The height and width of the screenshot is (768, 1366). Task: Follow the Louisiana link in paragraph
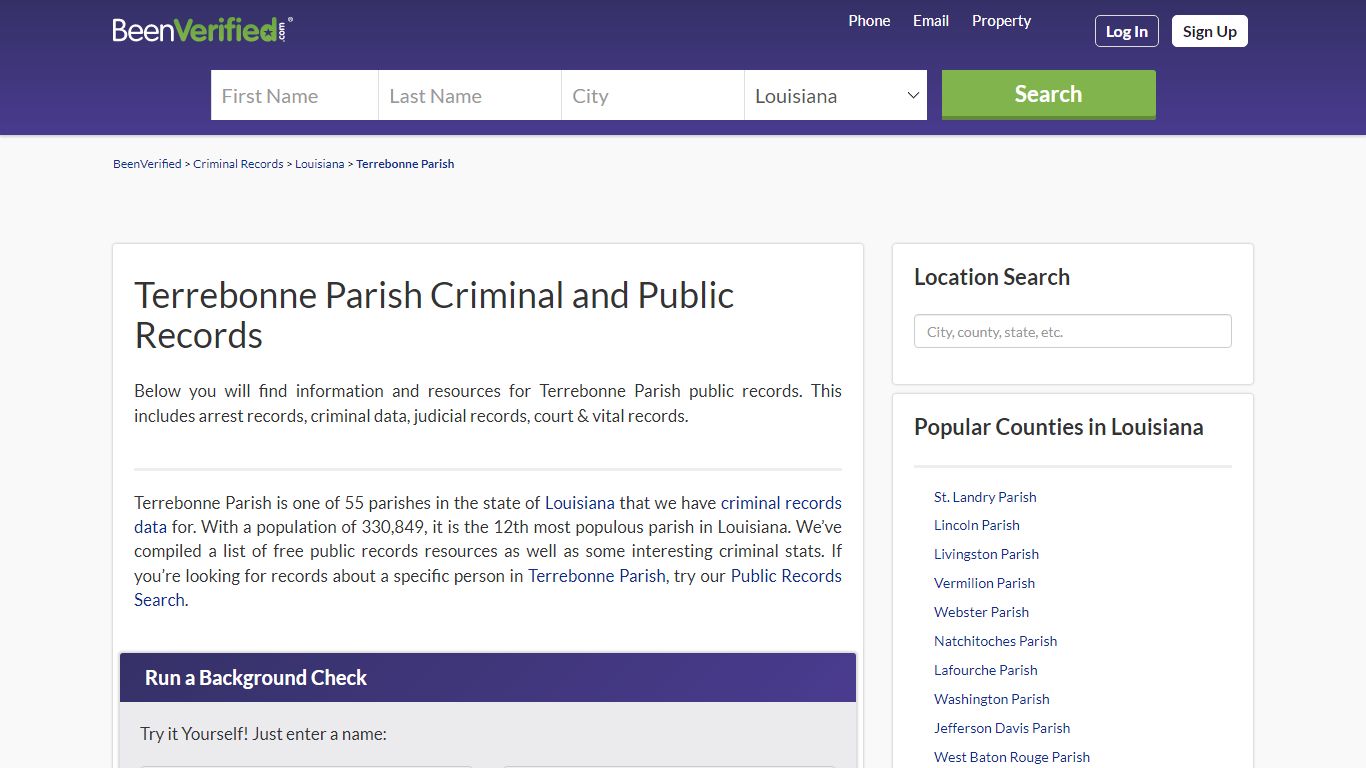580,503
